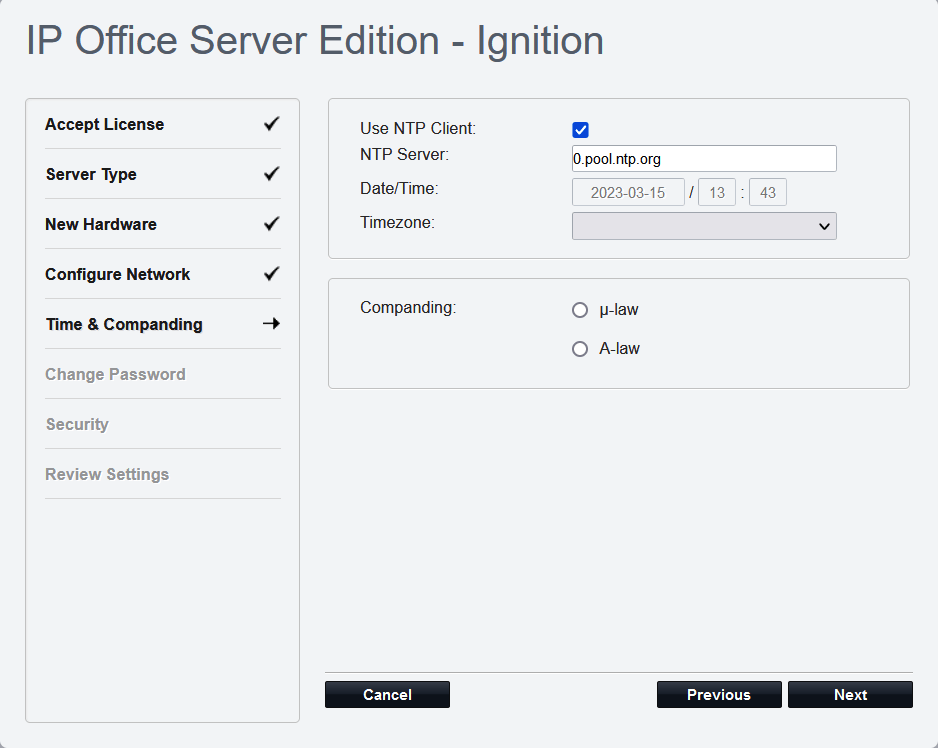Click the arrow icon beside Time & Companding

pos(272,324)
